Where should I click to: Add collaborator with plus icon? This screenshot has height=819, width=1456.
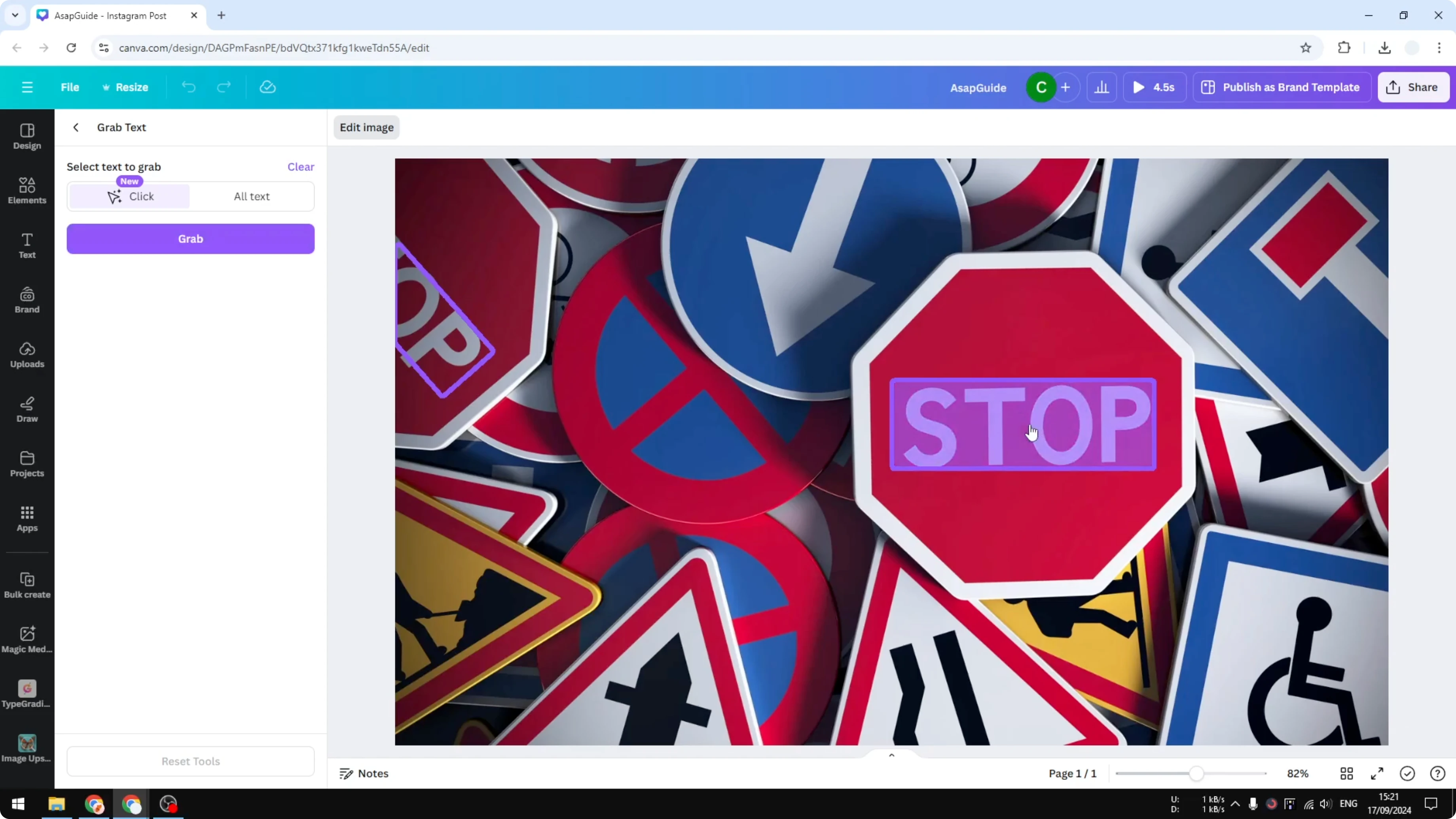pos(1065,87)
